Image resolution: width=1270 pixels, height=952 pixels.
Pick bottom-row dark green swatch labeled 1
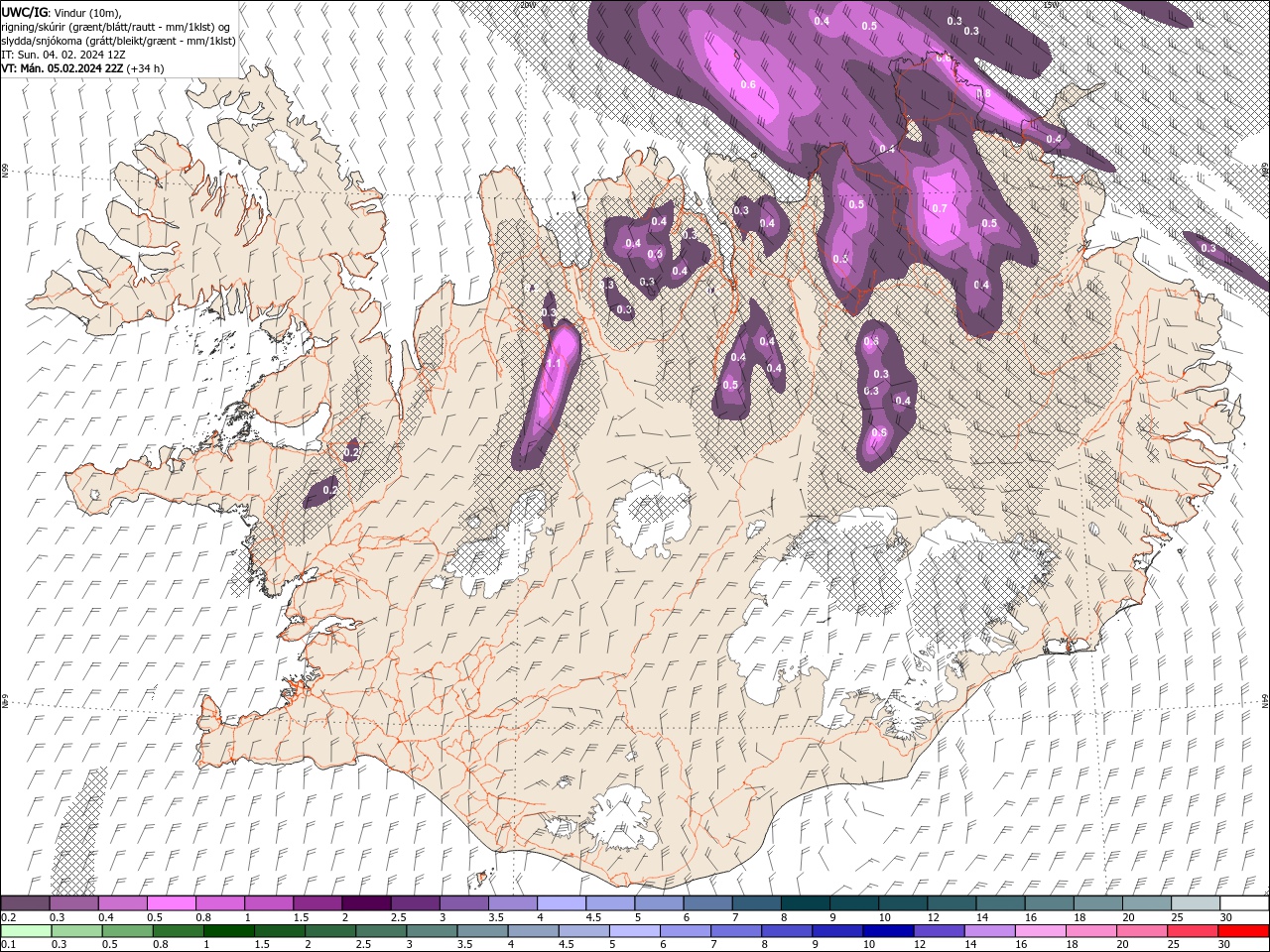tap(228, 930)
